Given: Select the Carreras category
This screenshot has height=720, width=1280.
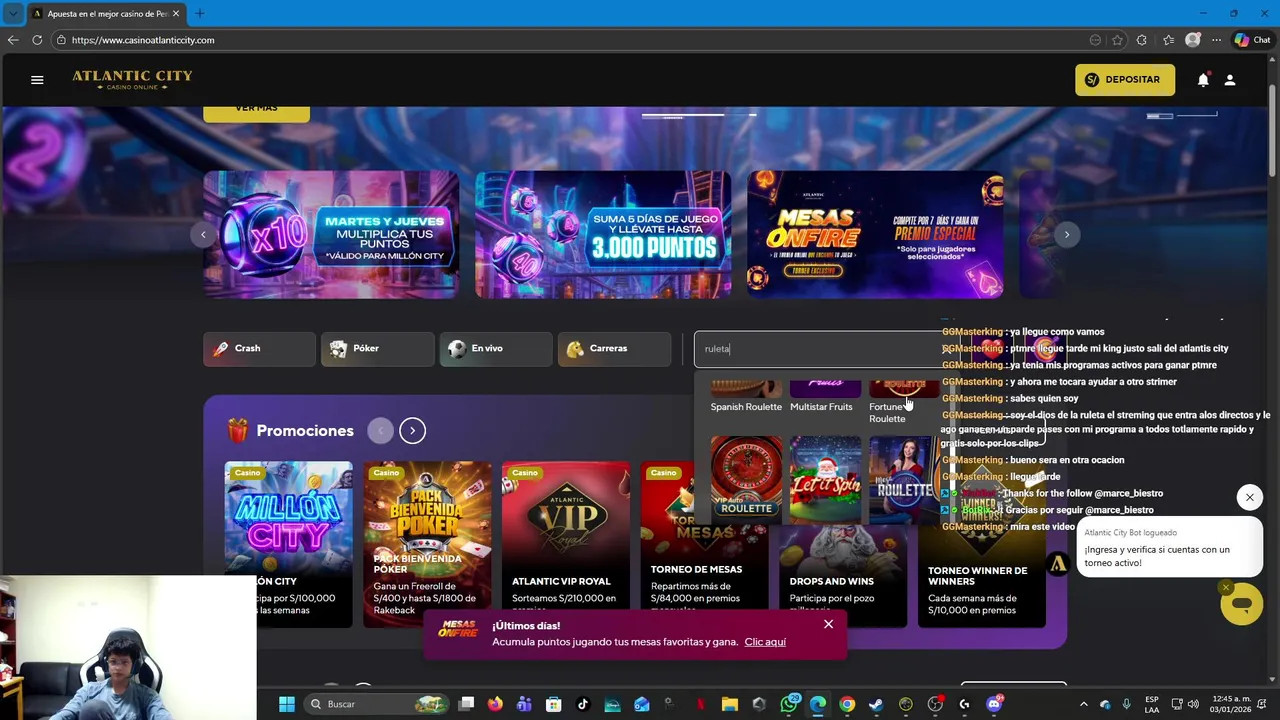Looking at the screenshot, I should point(614,349).
